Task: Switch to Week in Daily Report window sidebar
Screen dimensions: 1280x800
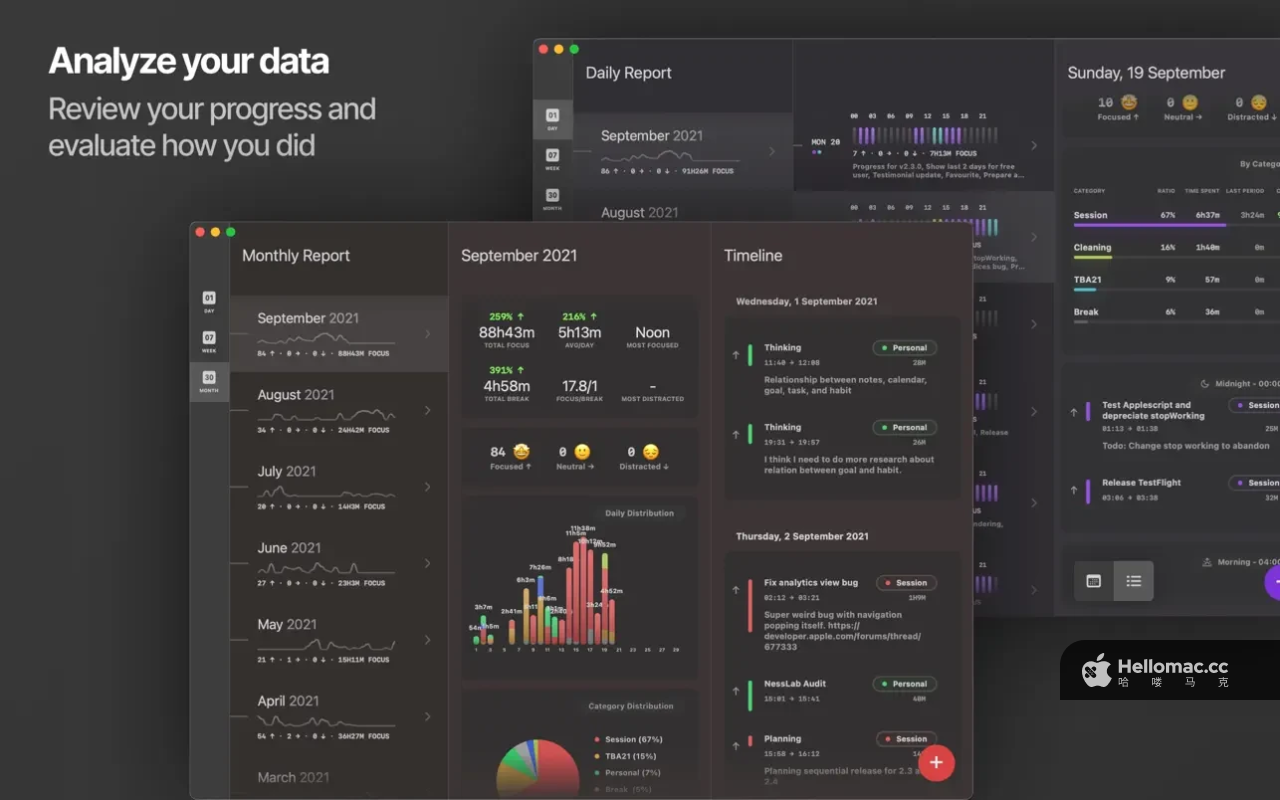Action: (552, 159)
